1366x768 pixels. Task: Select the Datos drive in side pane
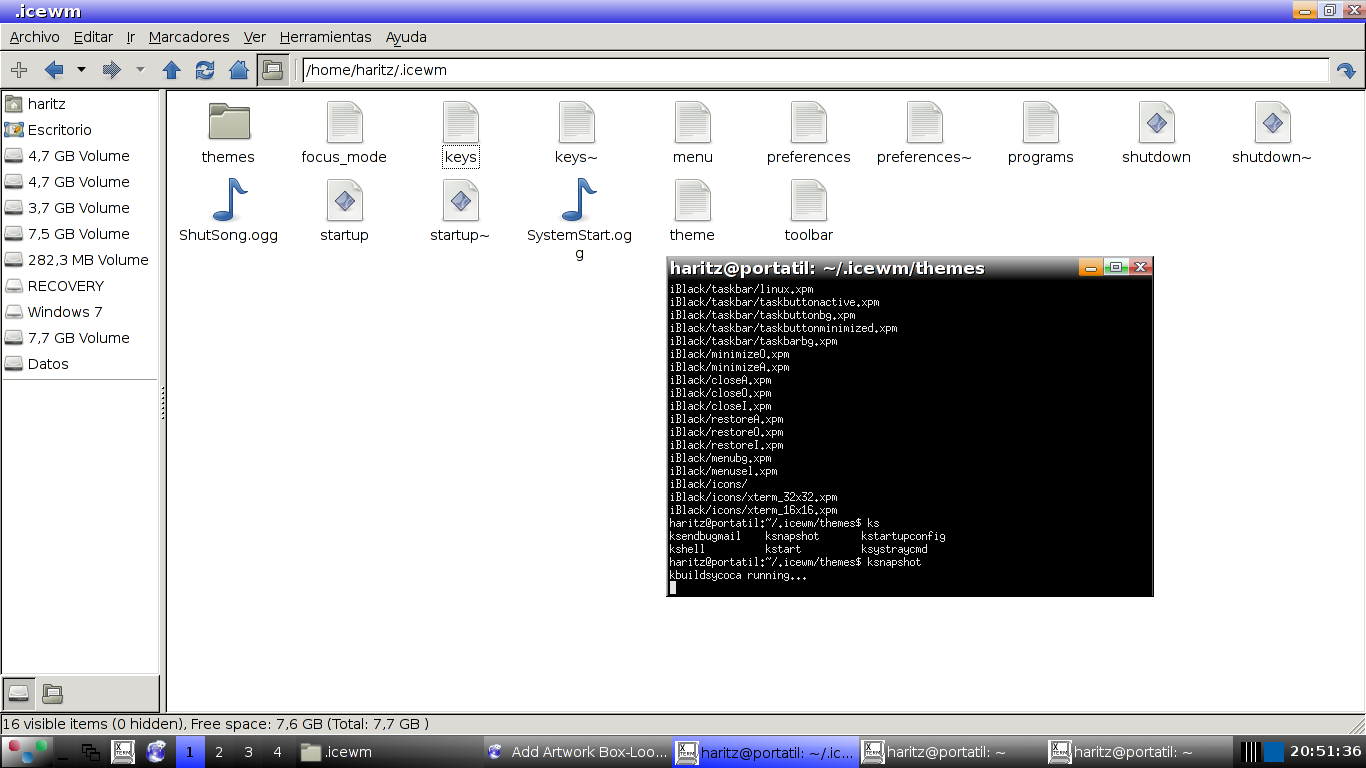coord(80,364)
